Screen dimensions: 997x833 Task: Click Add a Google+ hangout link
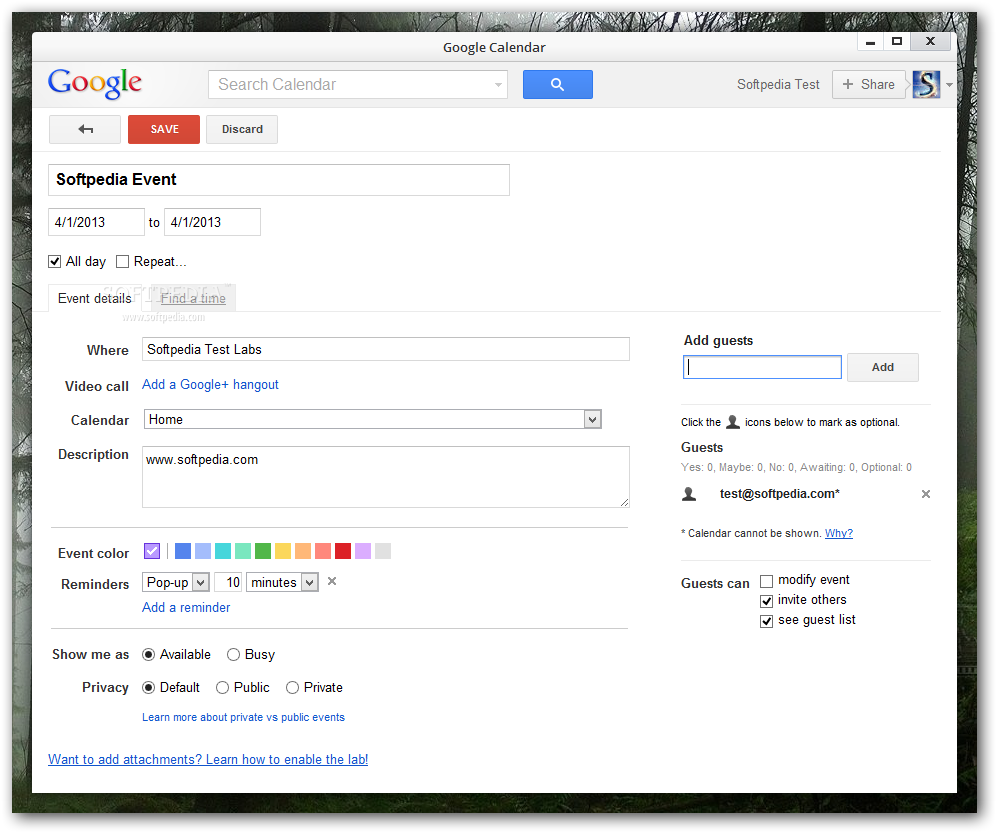[210, 384]
